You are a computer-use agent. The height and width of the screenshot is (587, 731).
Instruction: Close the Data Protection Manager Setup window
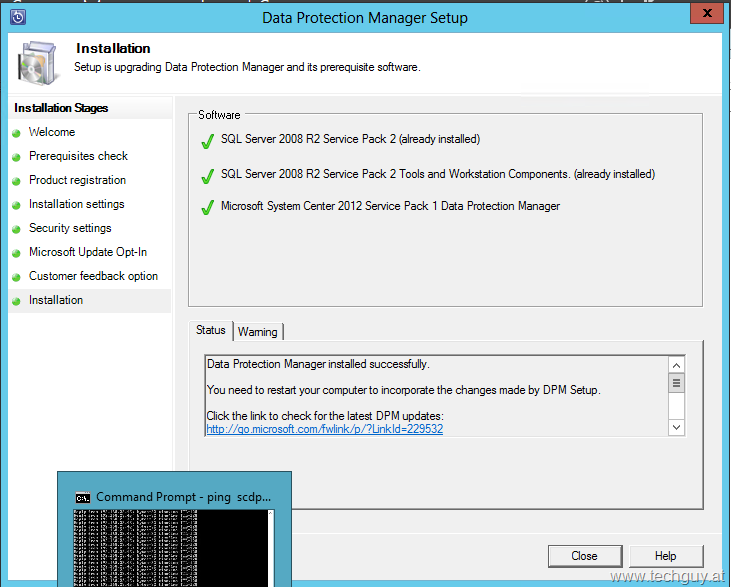pyautogui.click(x=707, y=13)
